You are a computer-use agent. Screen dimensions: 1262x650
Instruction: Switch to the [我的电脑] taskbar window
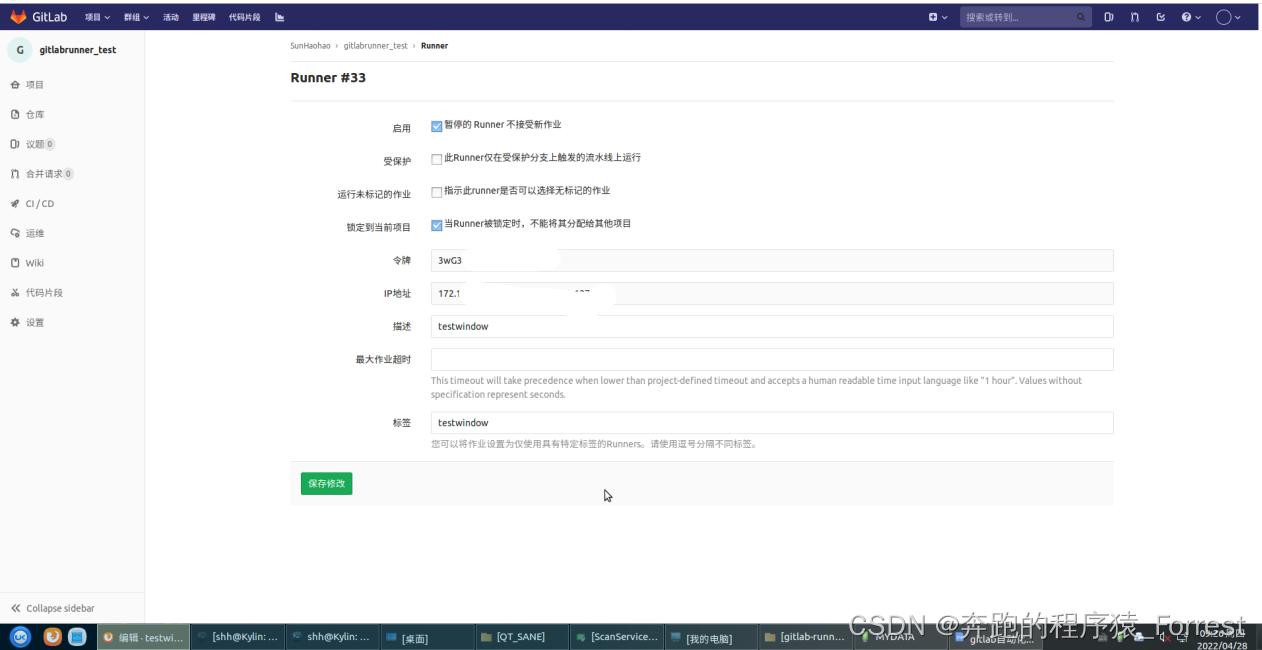709,637
